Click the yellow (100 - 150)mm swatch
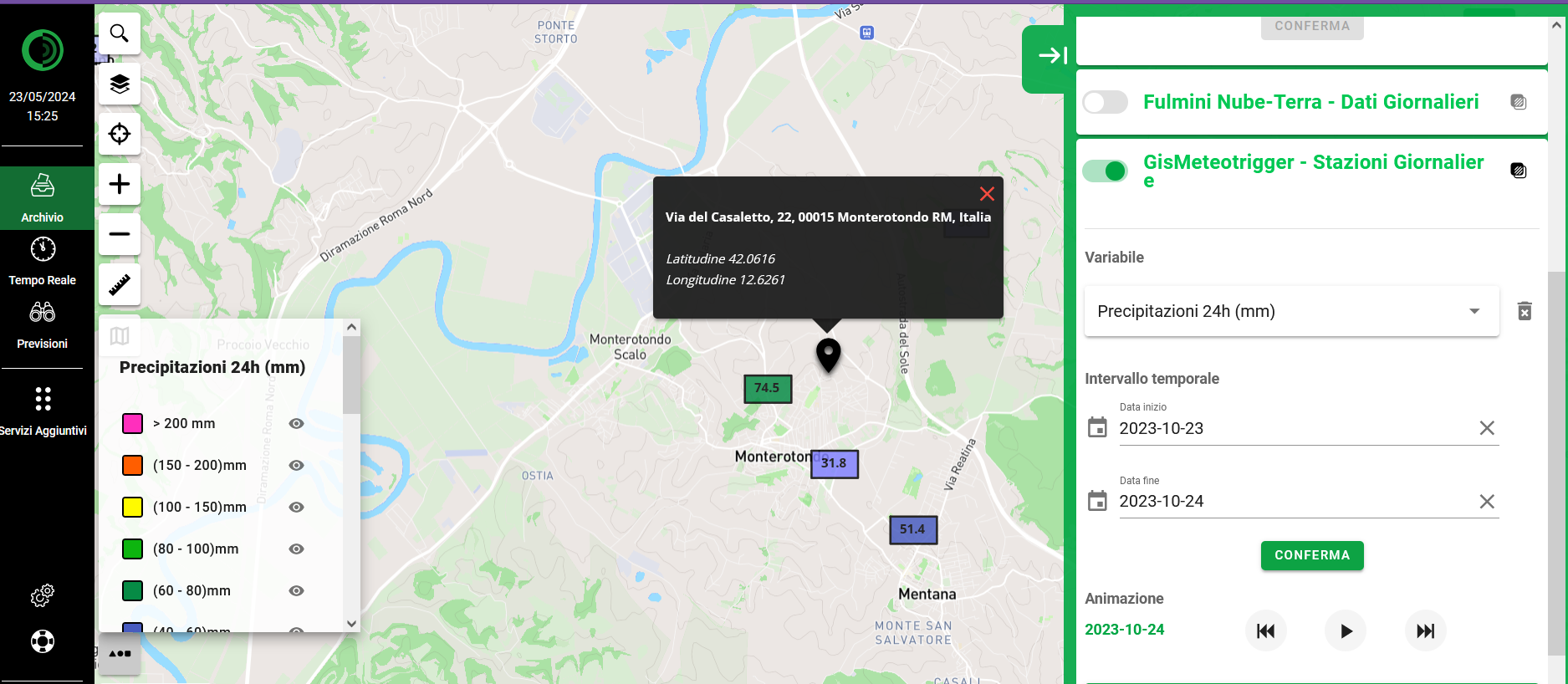 coord(132,507)
